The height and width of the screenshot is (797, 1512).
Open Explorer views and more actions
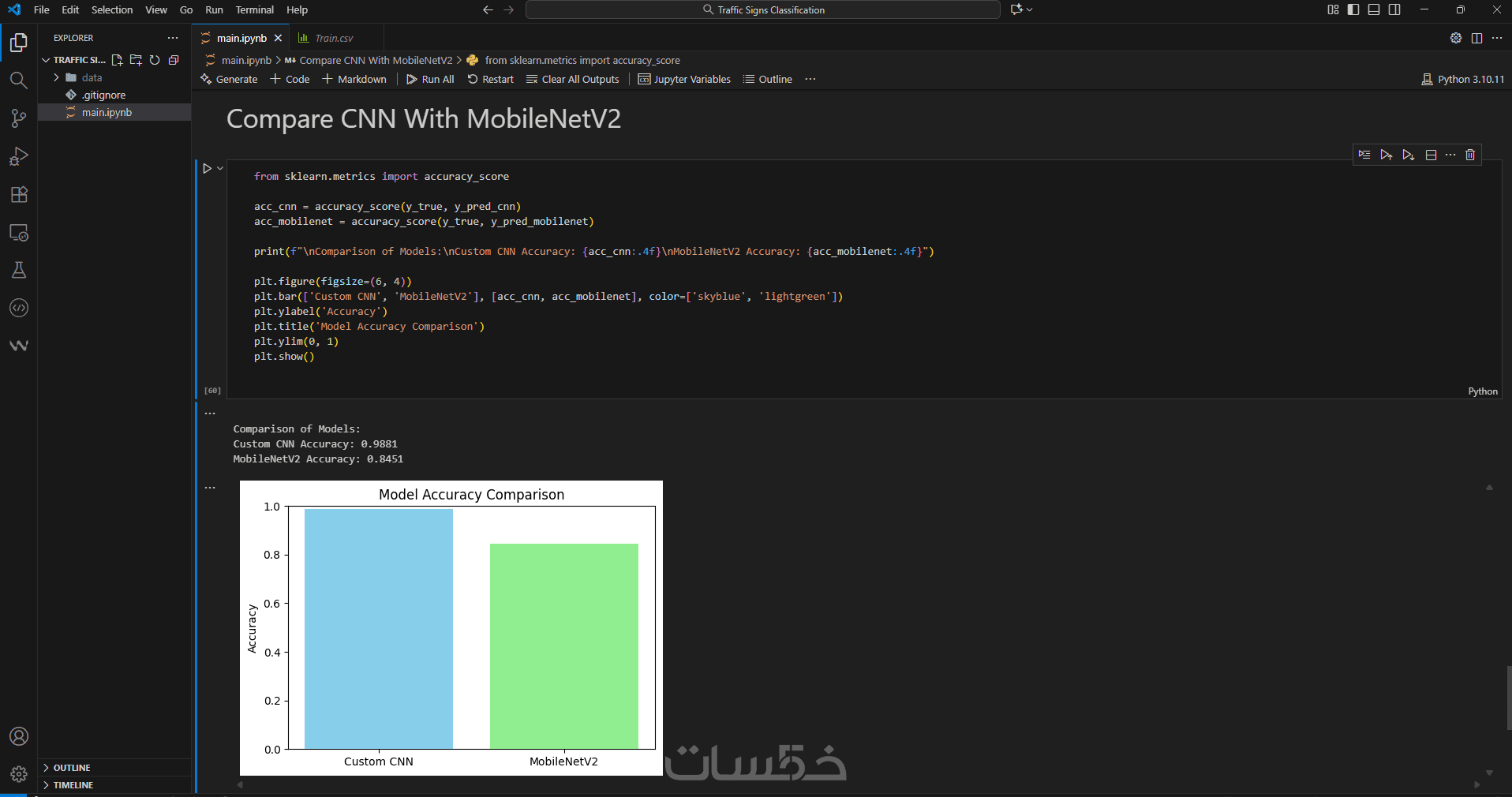(x=173, y=38)
